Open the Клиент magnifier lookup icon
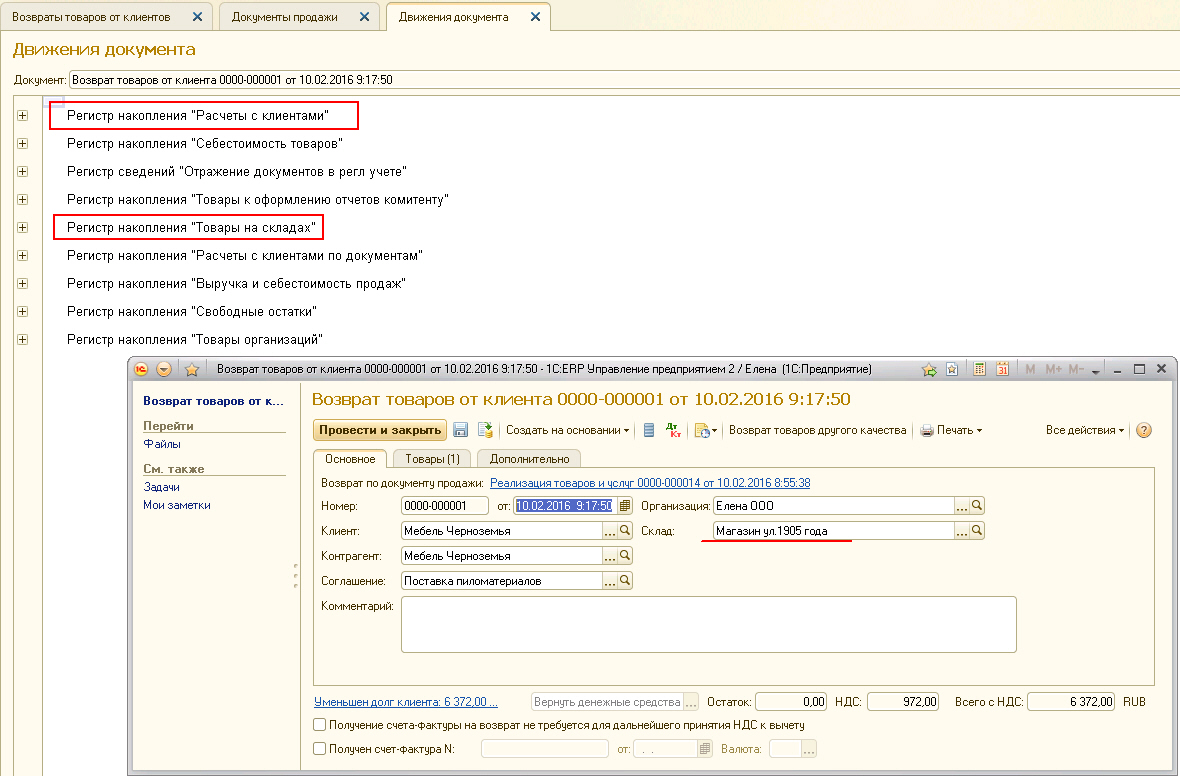 click(625, 531)
